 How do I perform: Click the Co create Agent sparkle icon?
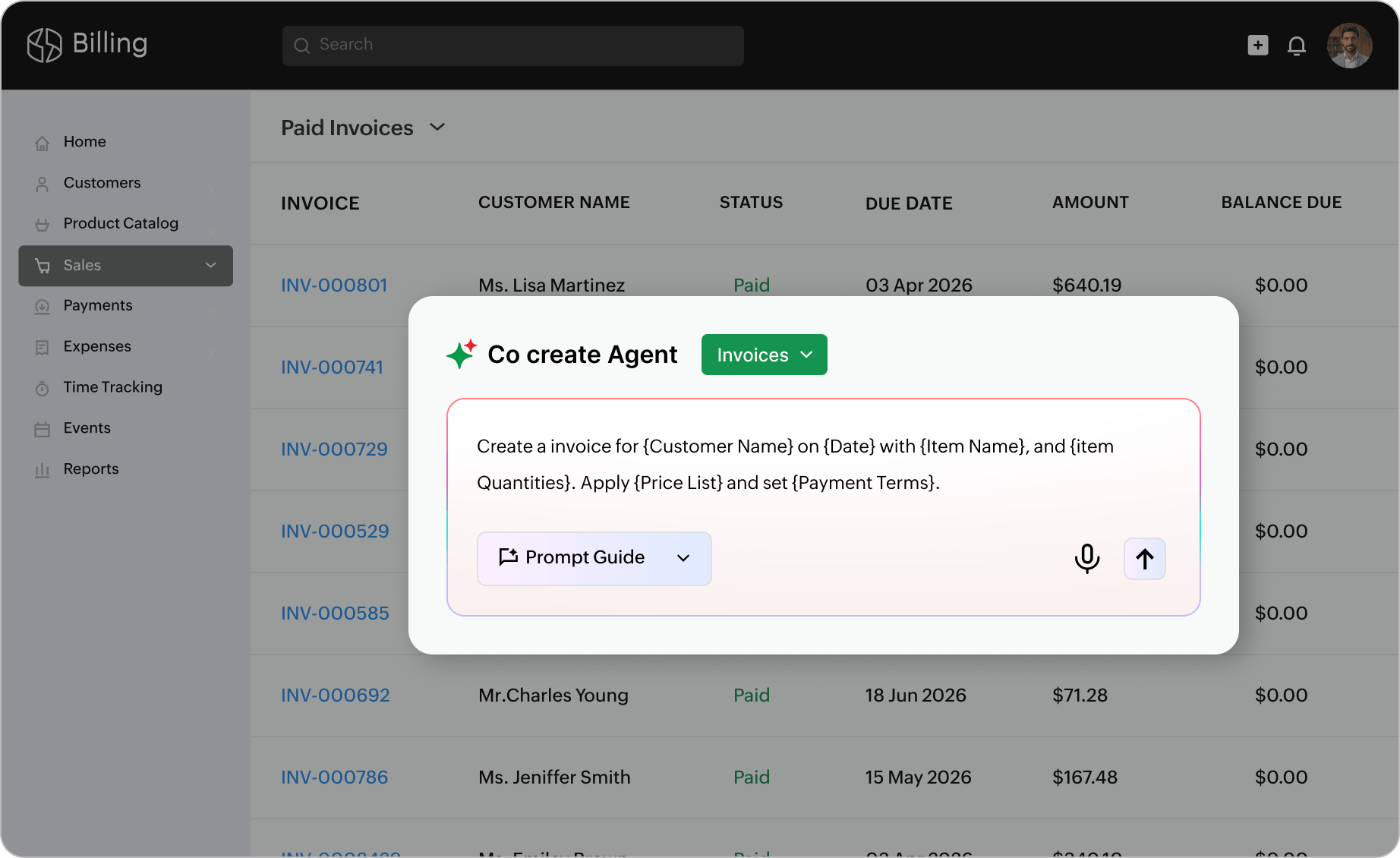(462, 354)
